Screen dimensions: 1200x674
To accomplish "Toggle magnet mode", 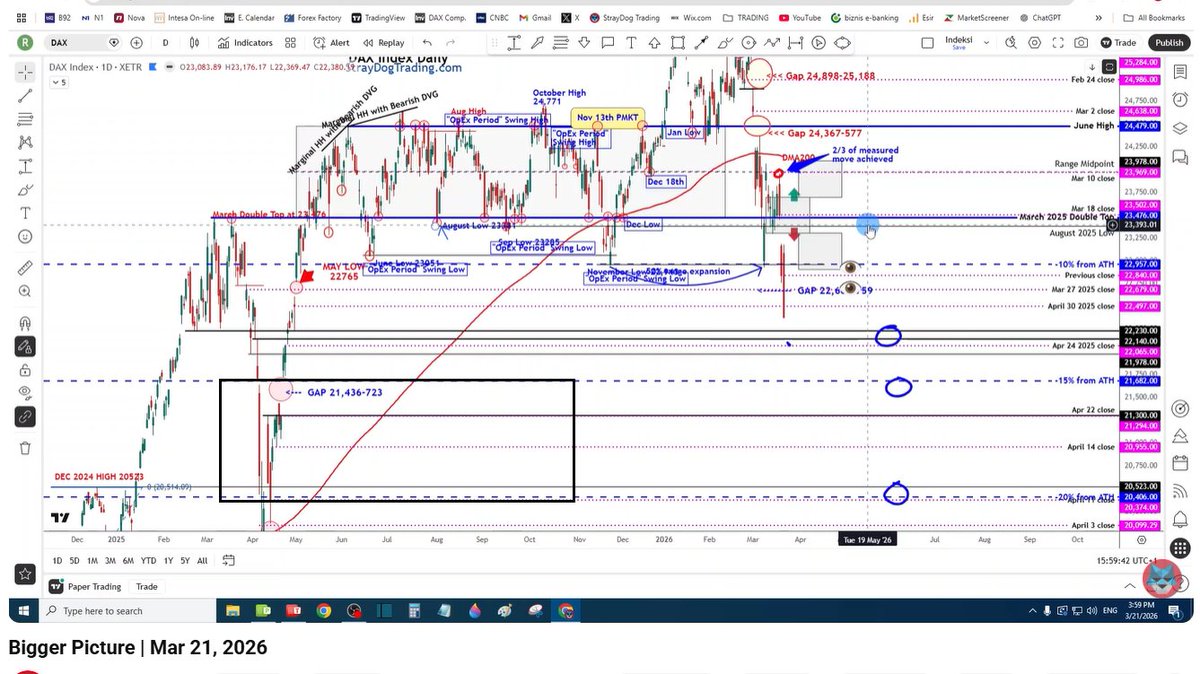I will point(25,322).
